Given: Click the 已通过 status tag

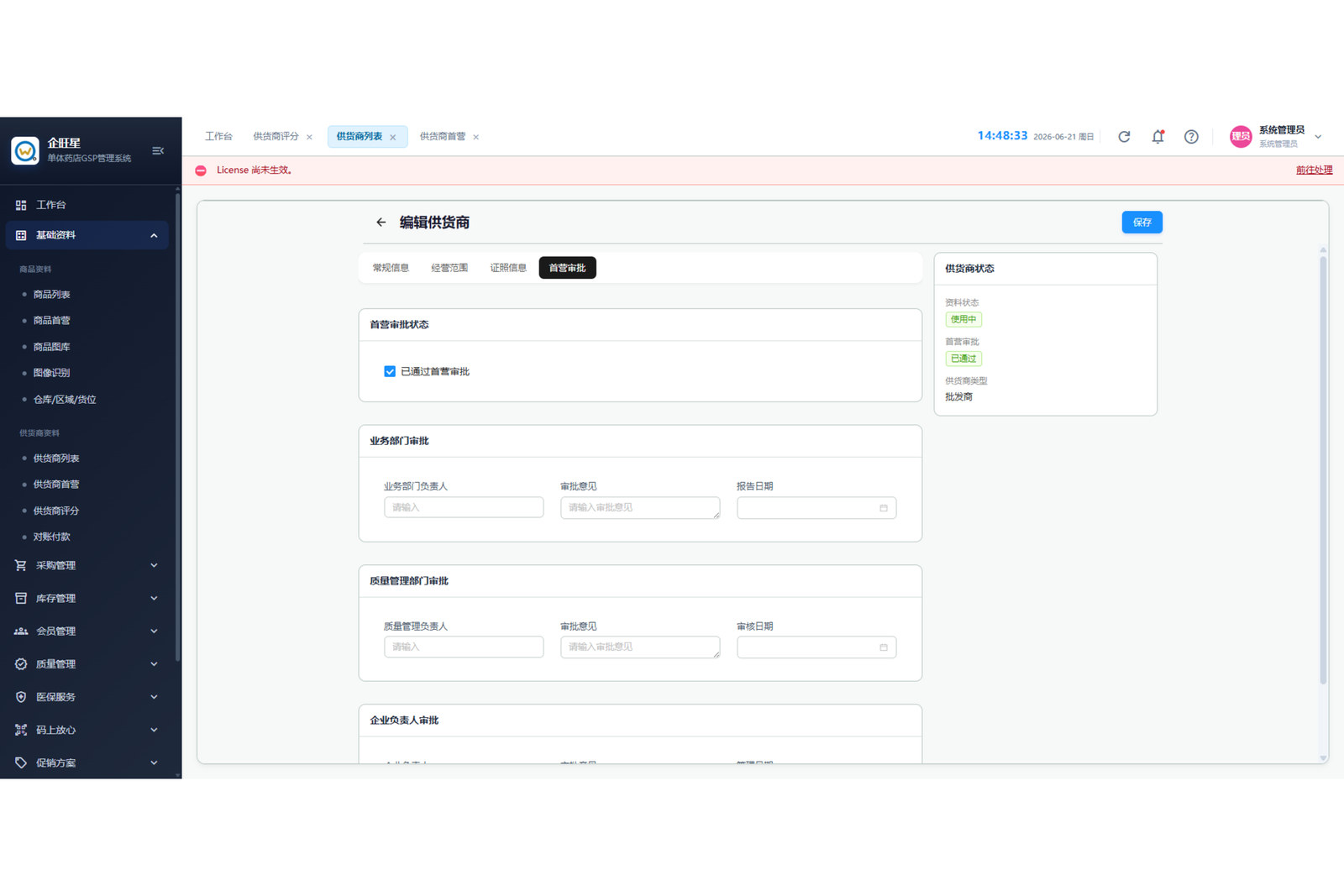Looking at the screenshot, I should 963,359.
